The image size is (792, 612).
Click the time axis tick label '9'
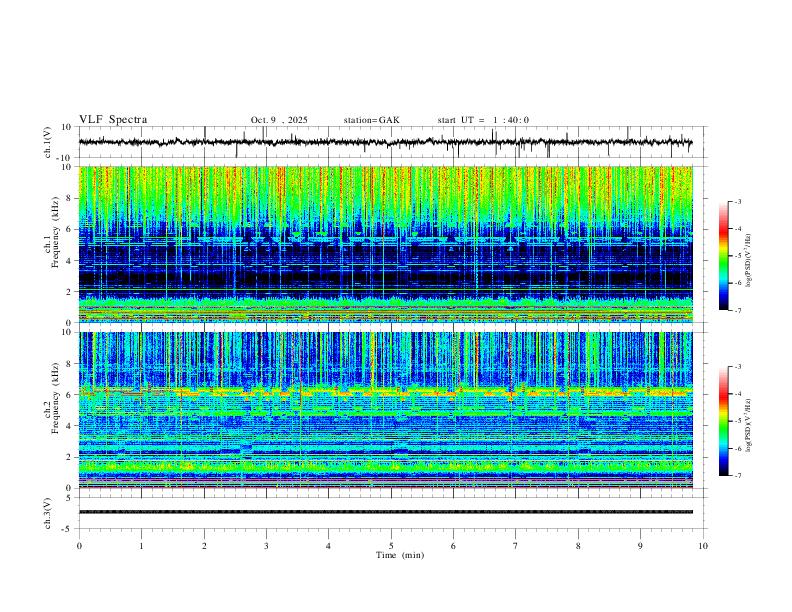640,546
